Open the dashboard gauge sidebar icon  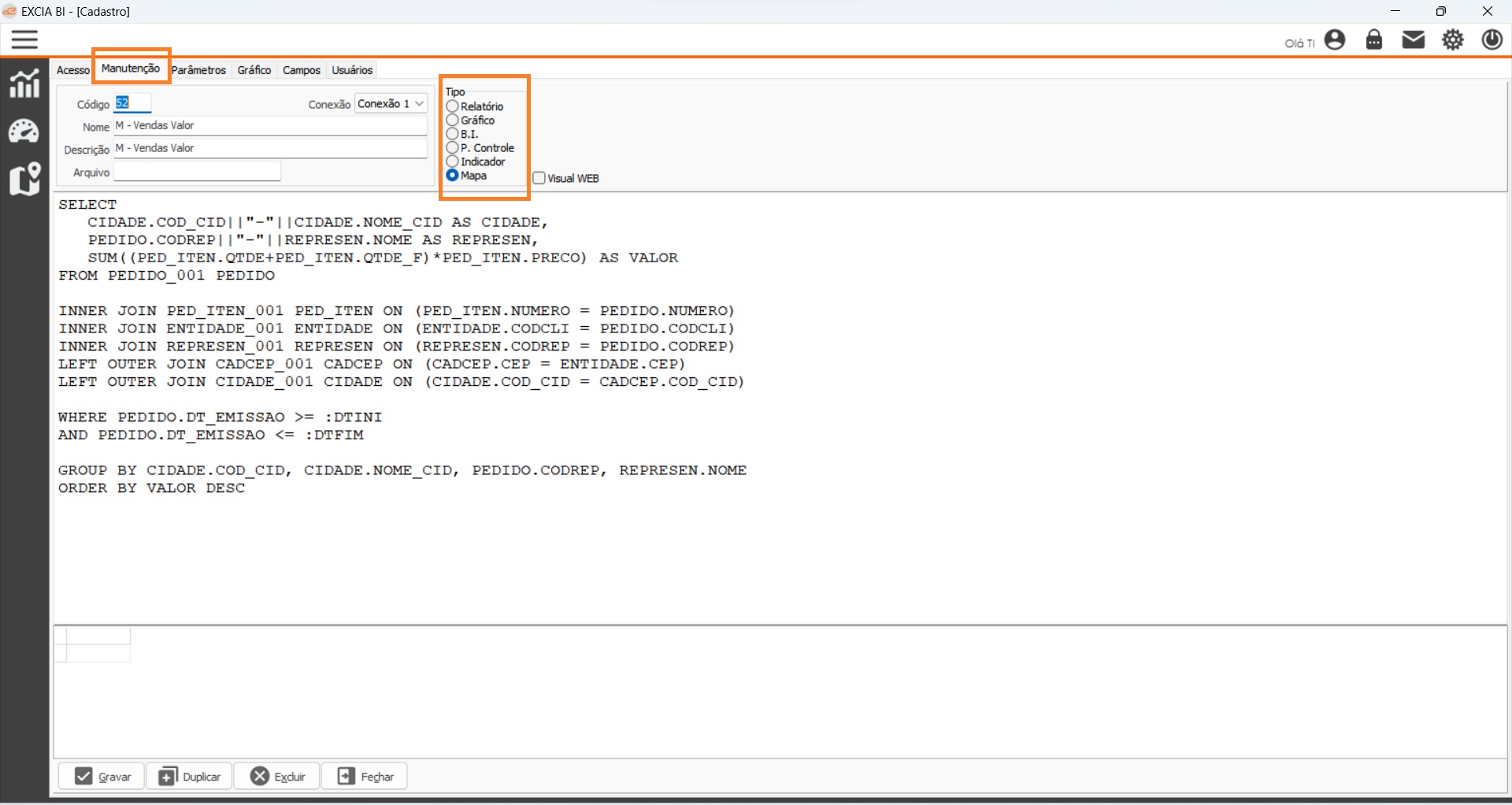24,132
